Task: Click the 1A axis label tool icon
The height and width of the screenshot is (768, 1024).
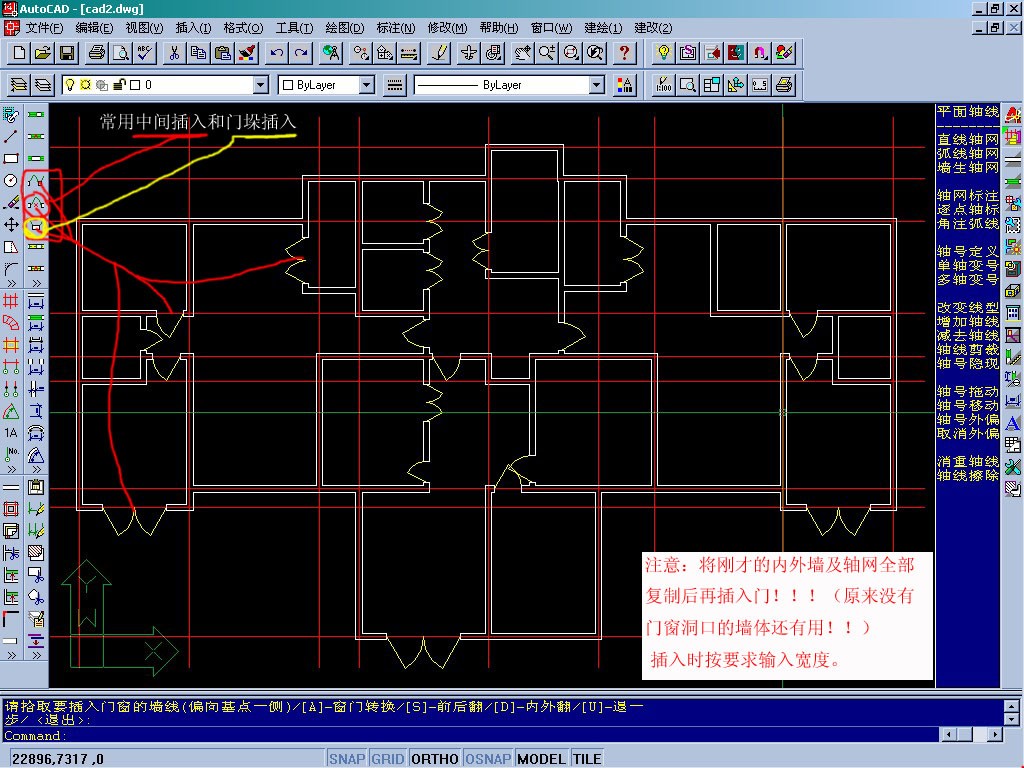Action: [11, 432]
